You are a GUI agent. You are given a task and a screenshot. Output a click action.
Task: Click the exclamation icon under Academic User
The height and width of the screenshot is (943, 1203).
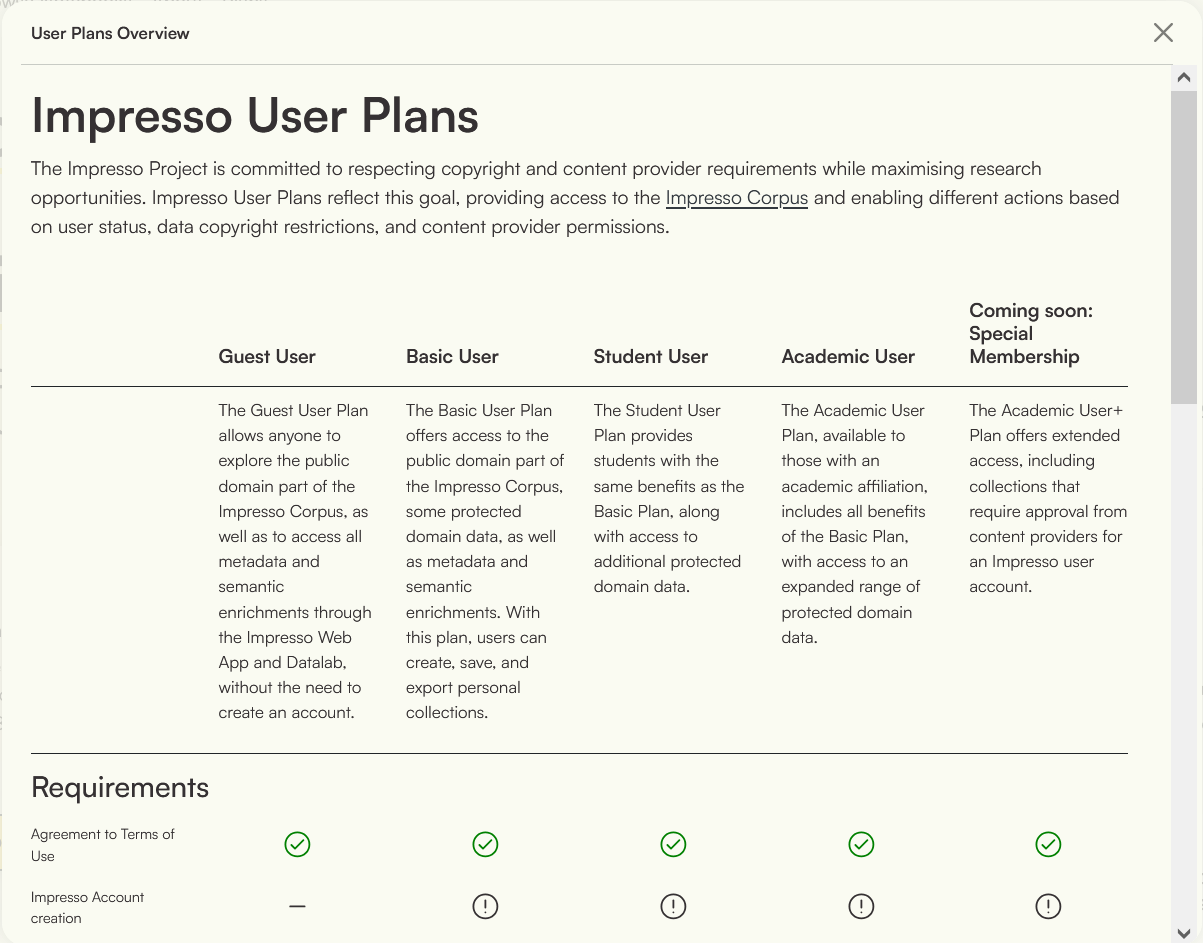click(861, 906)
